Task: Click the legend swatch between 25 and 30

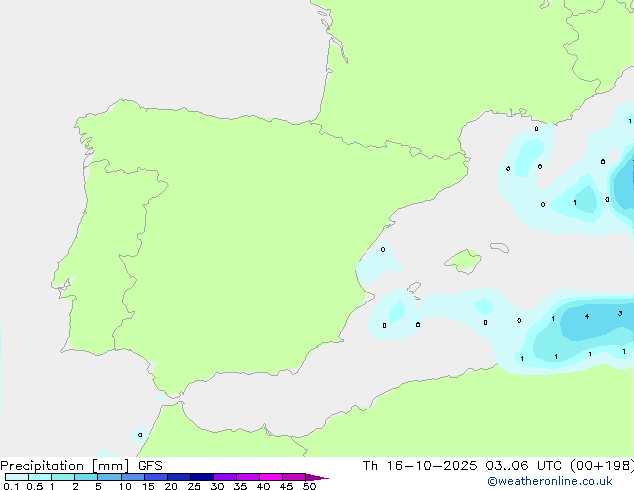Action: coord(202,477)
